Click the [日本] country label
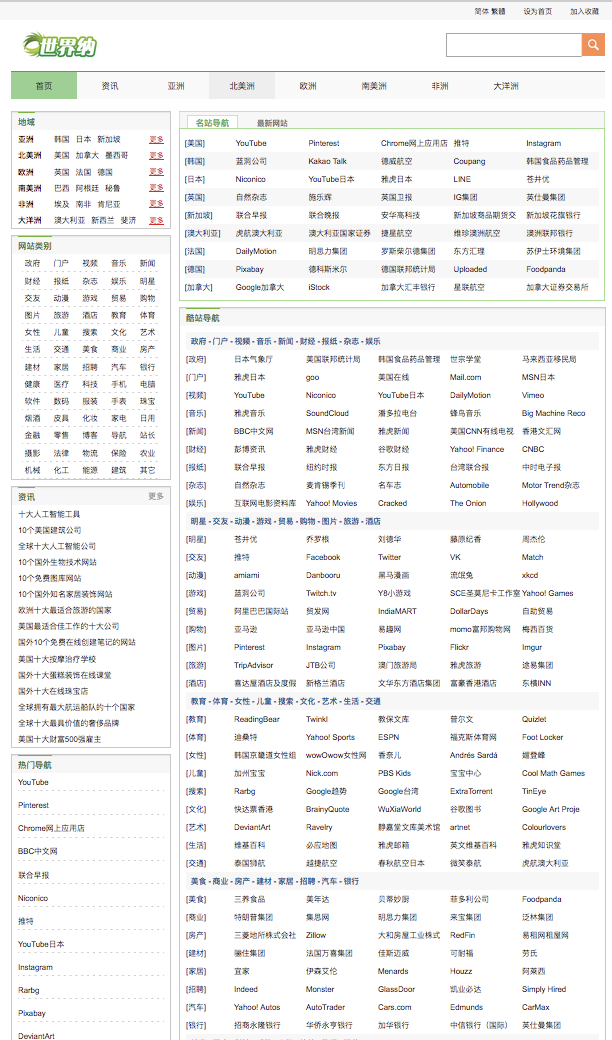 (195, 179)
